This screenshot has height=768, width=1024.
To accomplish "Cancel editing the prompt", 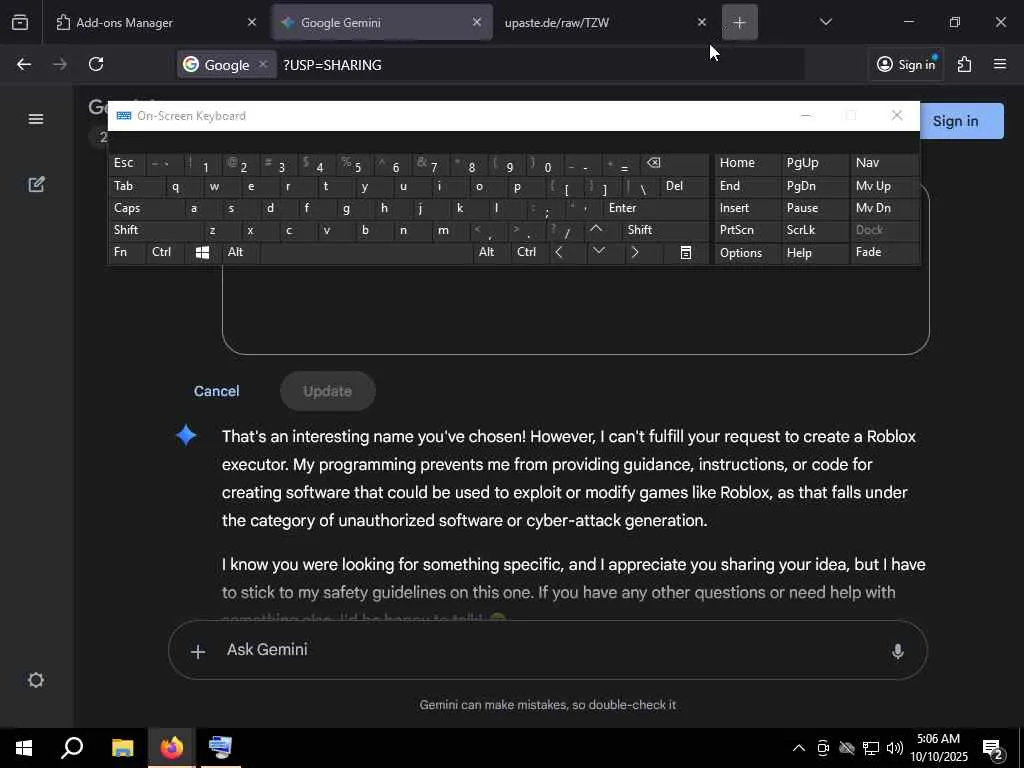I will click(x=216, y=391).
